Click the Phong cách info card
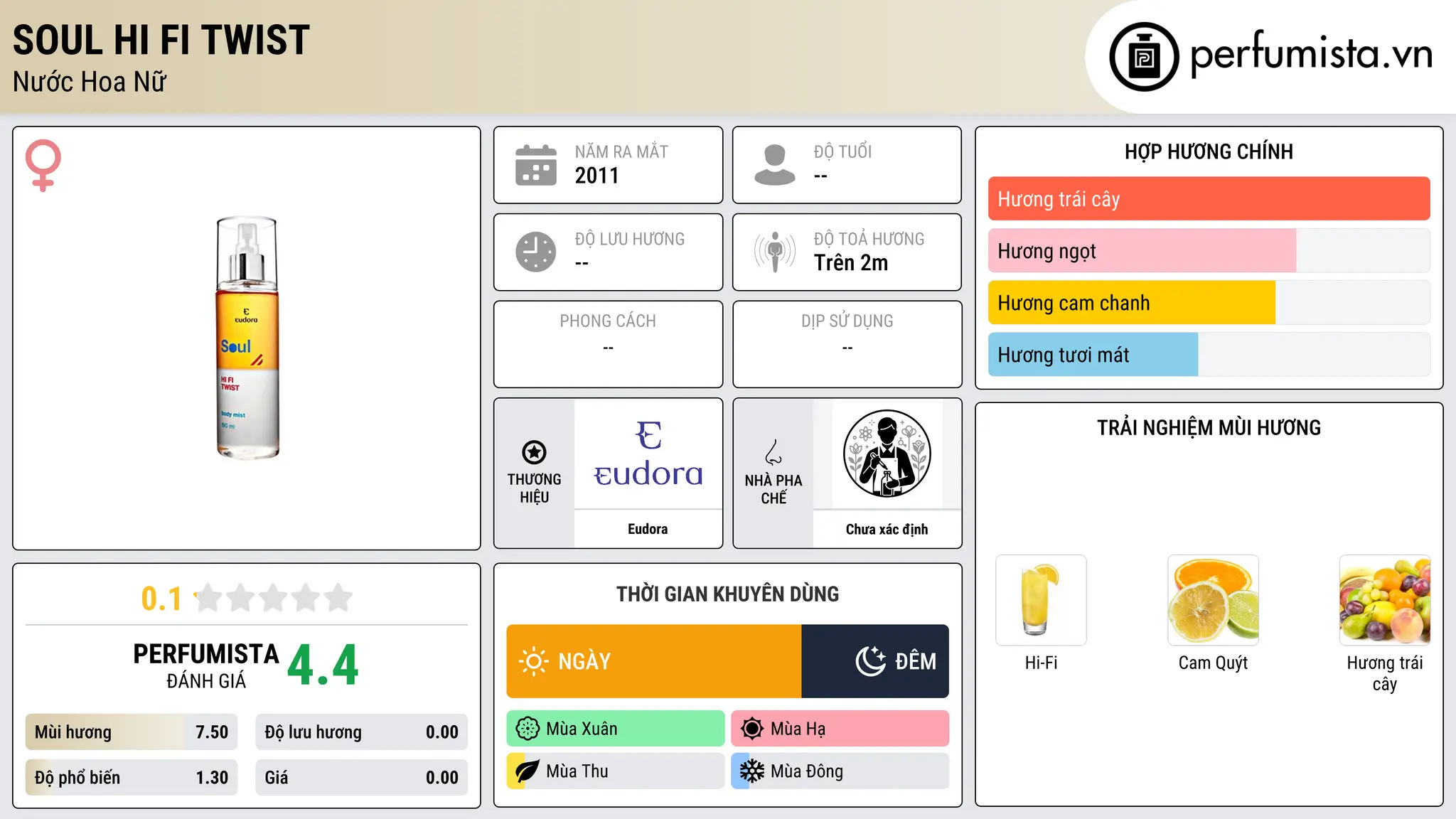The width and height of the screenshot is (1456, 819). pyautogui.click(x=608, y=344)
